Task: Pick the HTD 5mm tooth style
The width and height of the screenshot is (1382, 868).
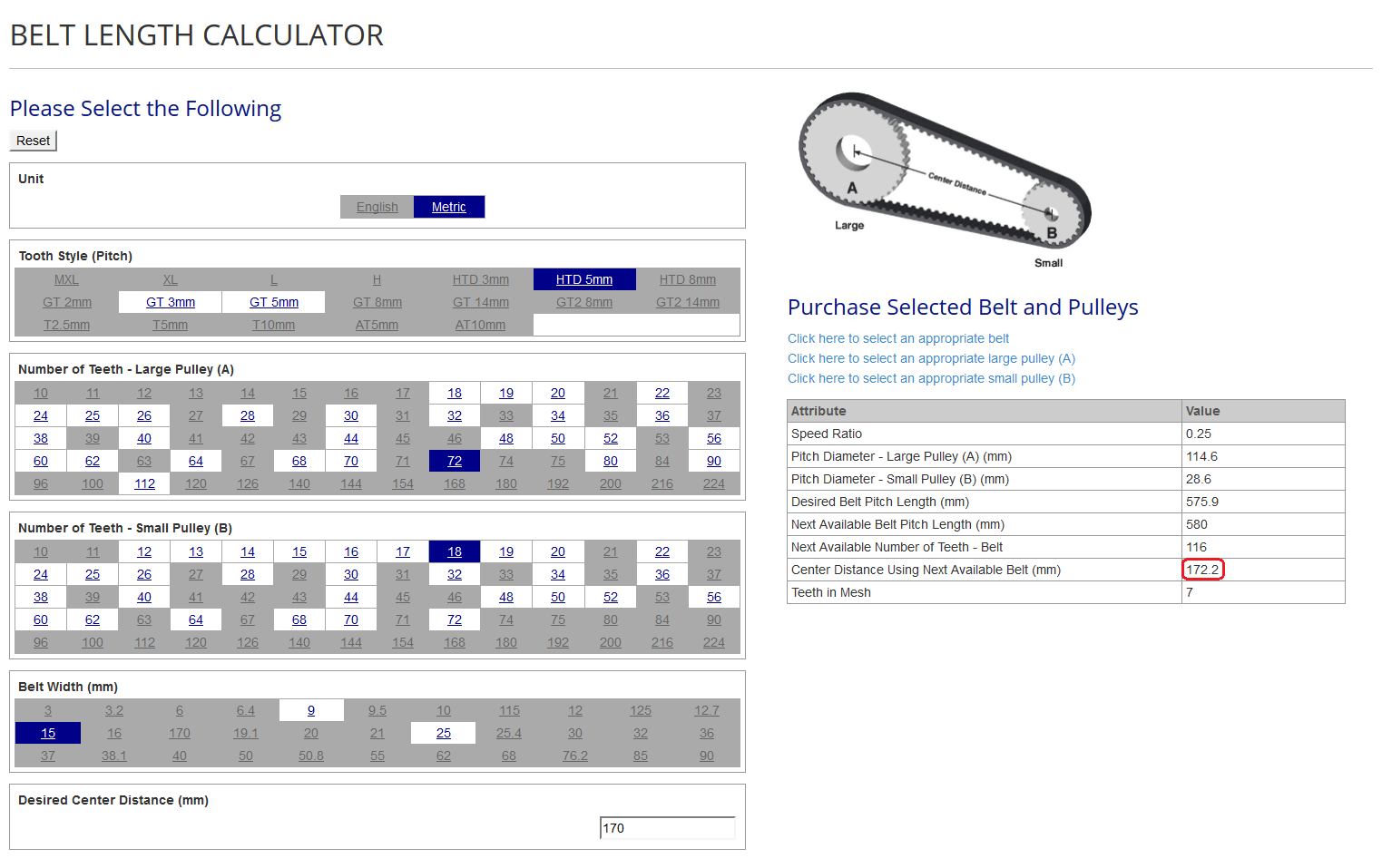Action: (x=583, y=279)
